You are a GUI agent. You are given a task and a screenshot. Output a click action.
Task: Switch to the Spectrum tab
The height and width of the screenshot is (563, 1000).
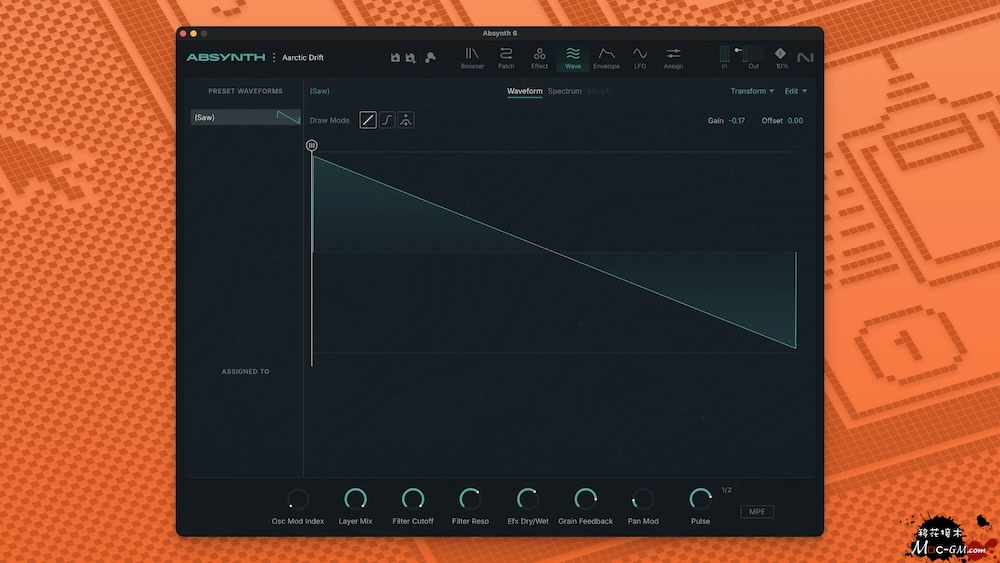click(564, 91)
